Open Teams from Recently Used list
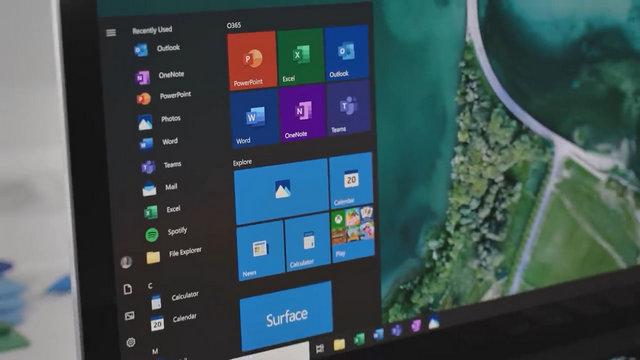This screenshot has width=640, height=360. [x=162, y=166]
